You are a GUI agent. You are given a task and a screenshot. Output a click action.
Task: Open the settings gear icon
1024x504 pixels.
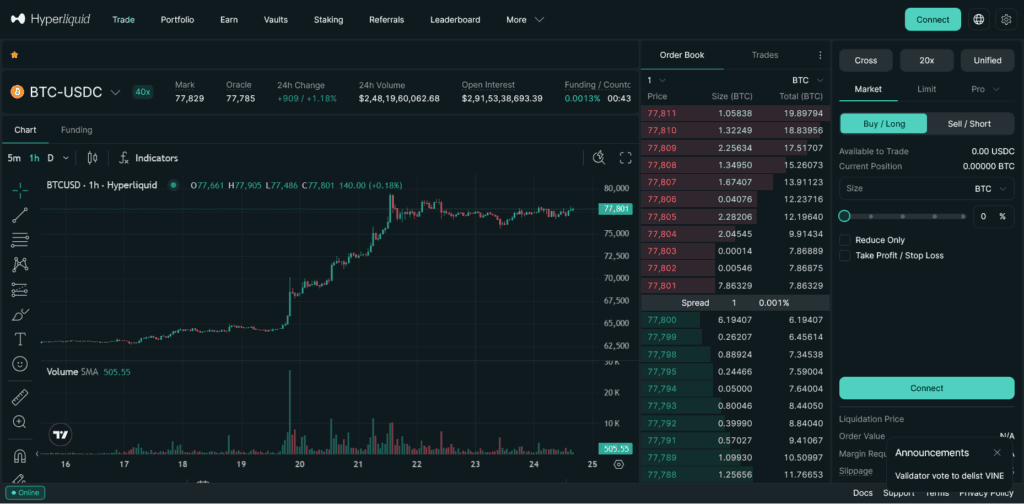tap(1006, 20)
